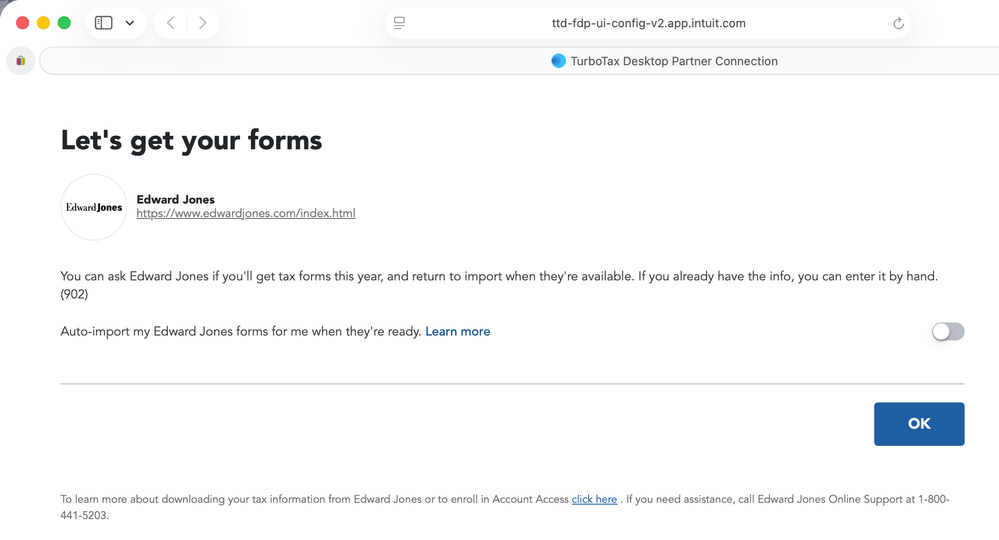Image resolution: width=999 pixels, height=540 pixels.
Task: Open the Learn more link
Action: [457, 331]
